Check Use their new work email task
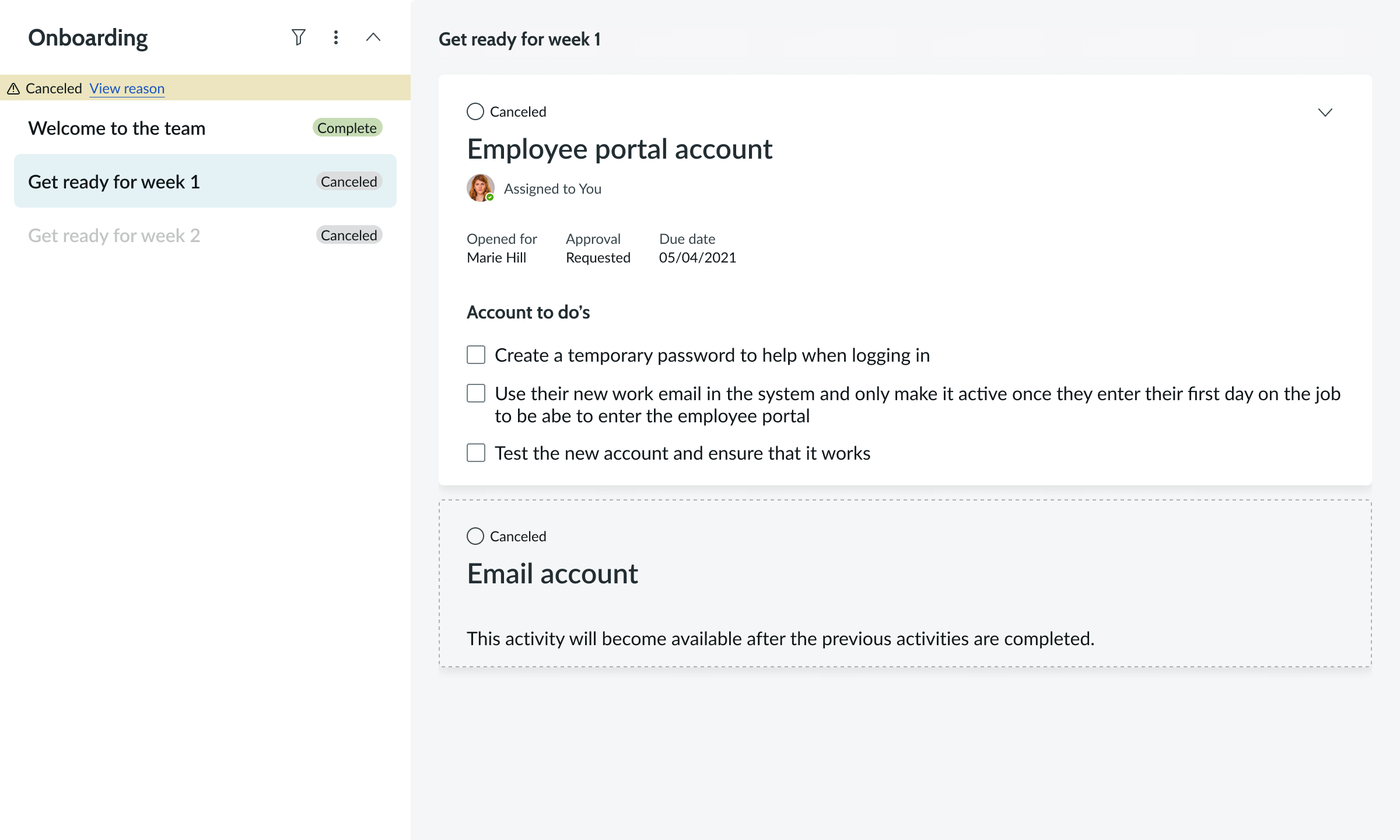The image size is (1400, 840). (476, 393)
